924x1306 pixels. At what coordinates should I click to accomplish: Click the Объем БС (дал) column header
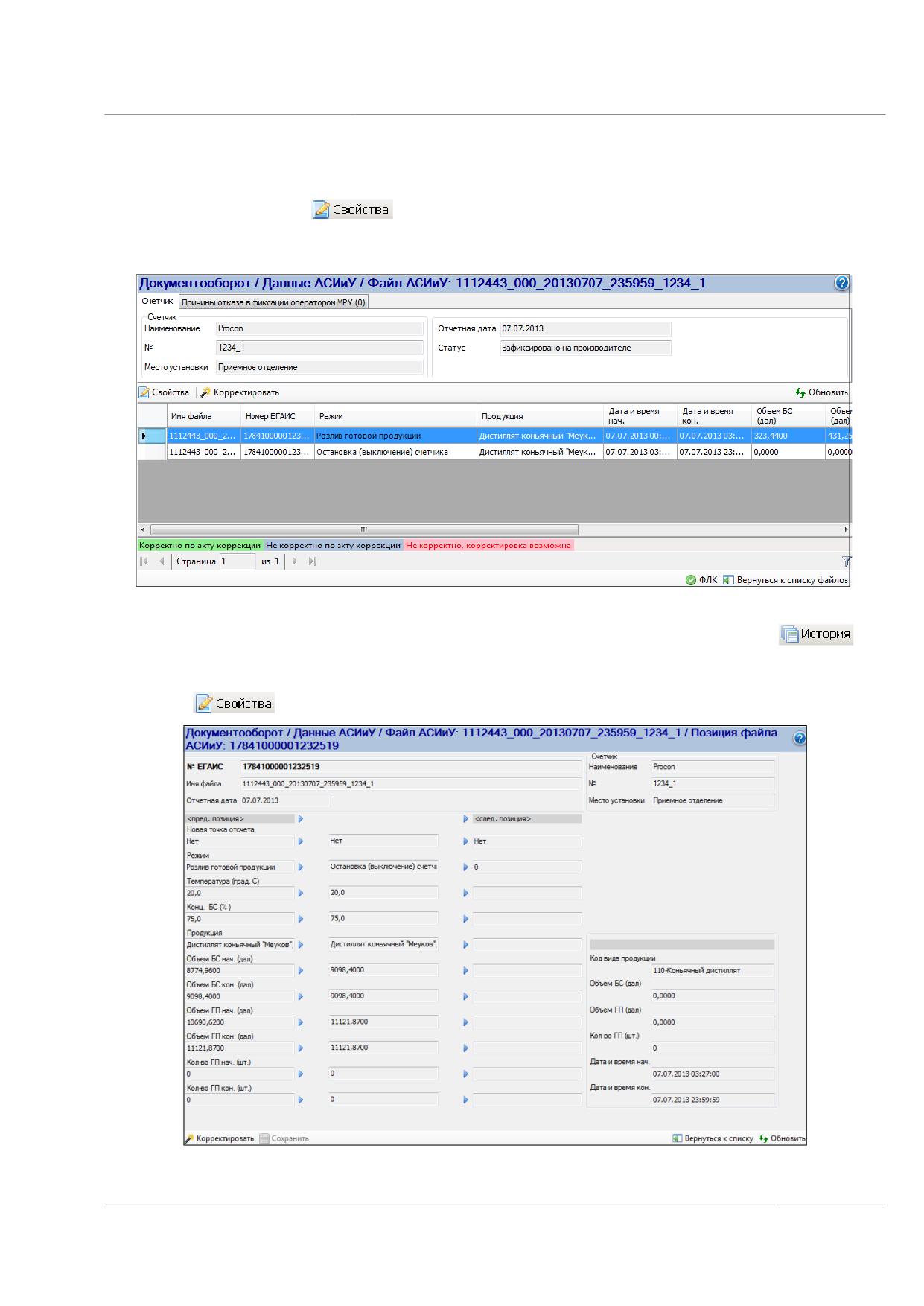[788, 416]
